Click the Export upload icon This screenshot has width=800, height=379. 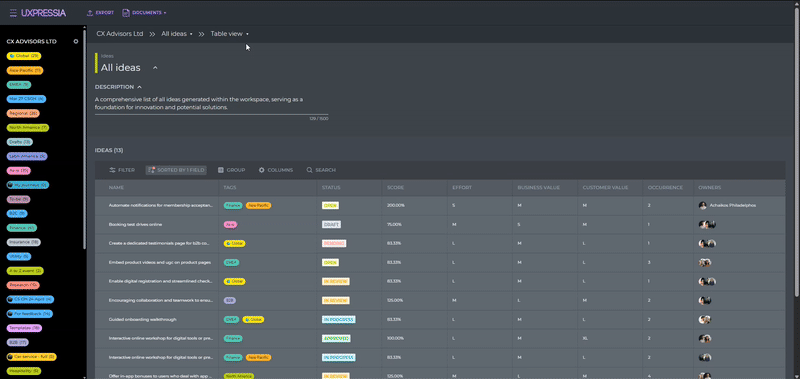point(90,13)
